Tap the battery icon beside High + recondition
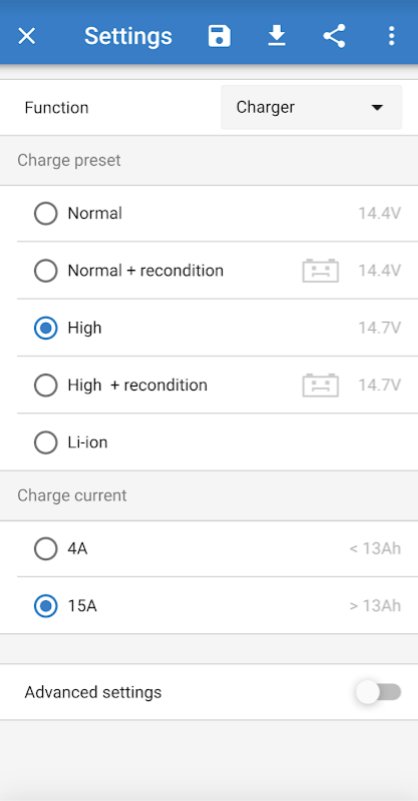The width and height of the screenshot is (418, 801). (x=320, y=385)
